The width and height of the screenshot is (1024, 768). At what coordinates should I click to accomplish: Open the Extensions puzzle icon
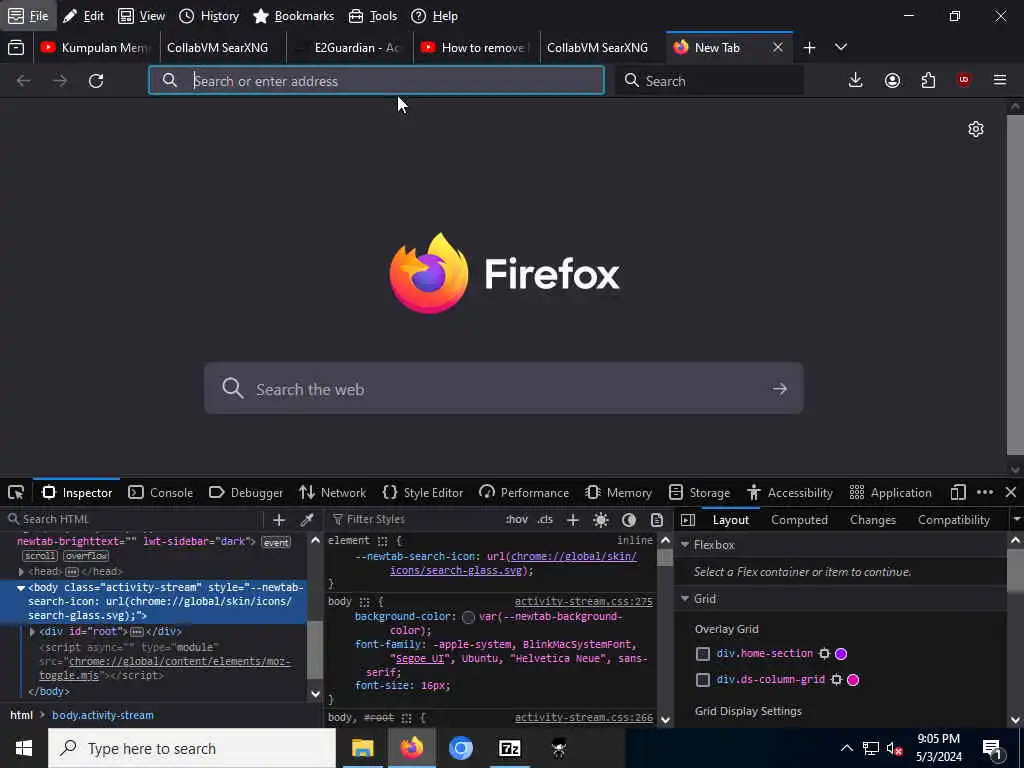pos(928,80)
